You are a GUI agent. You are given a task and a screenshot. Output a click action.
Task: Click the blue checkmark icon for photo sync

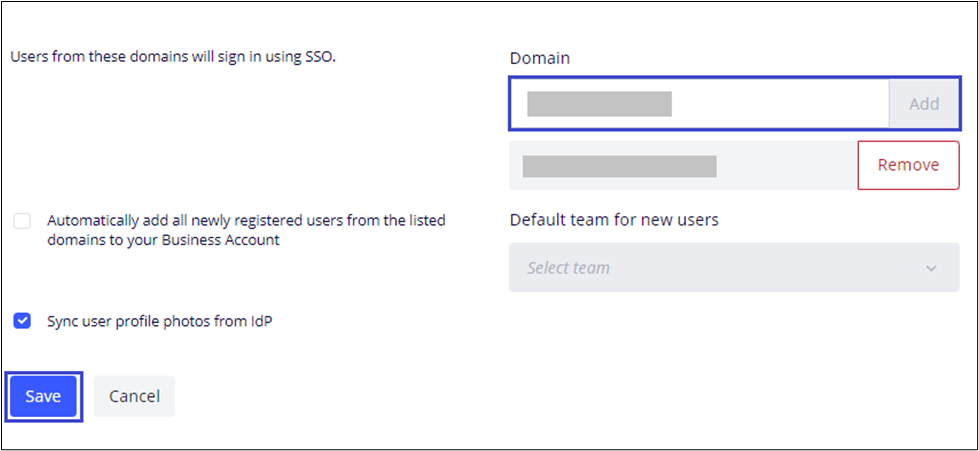tap(22, 321)
